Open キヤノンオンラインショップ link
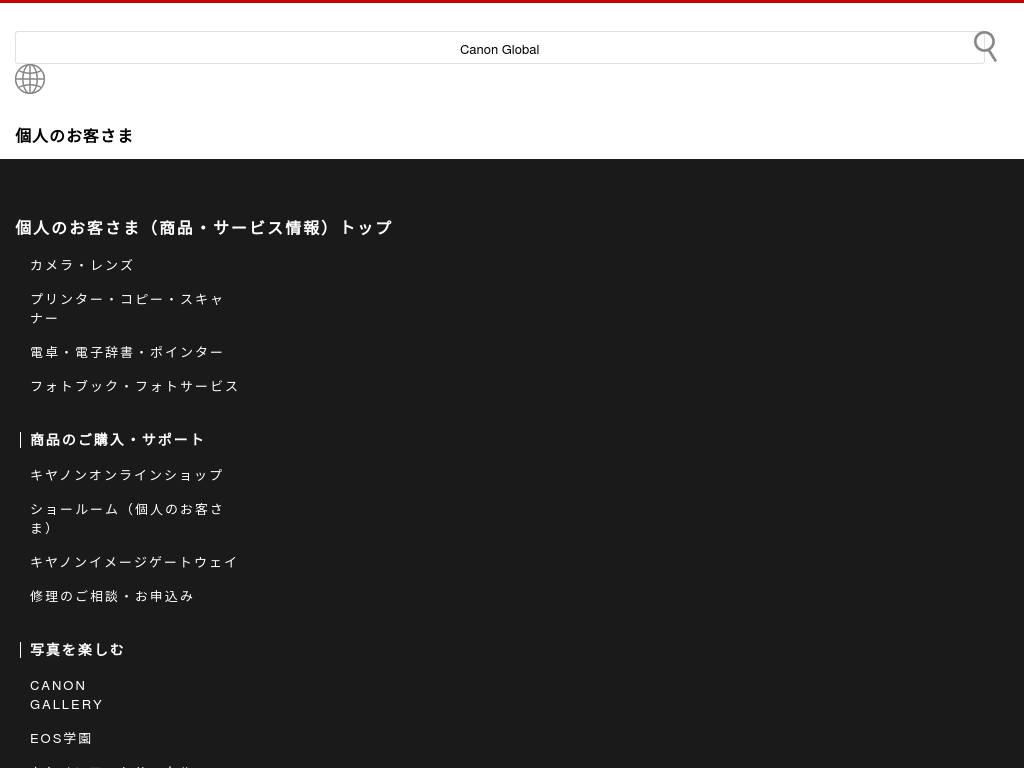 [x=127, y=475]
